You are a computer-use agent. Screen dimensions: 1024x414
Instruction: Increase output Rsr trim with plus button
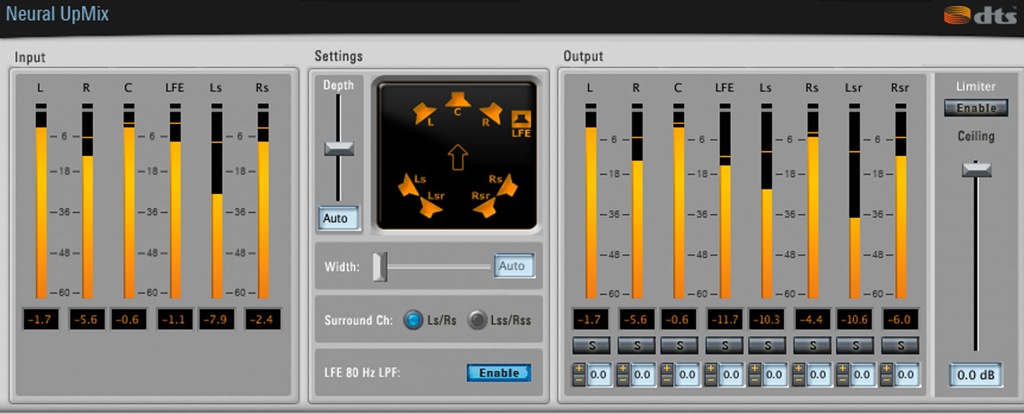(887, 369)
